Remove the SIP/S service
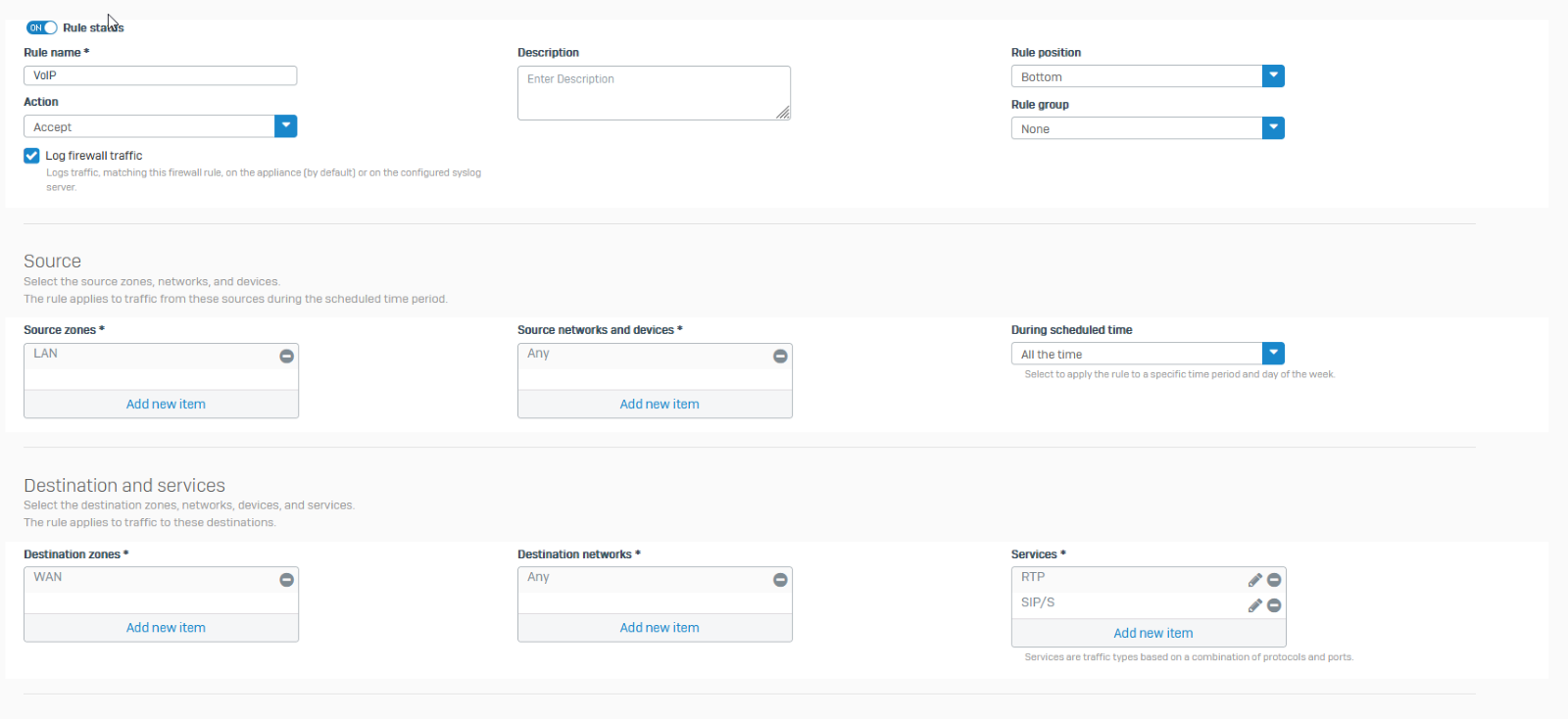The image size is (1568, 719). click(x=1274, y=605)
